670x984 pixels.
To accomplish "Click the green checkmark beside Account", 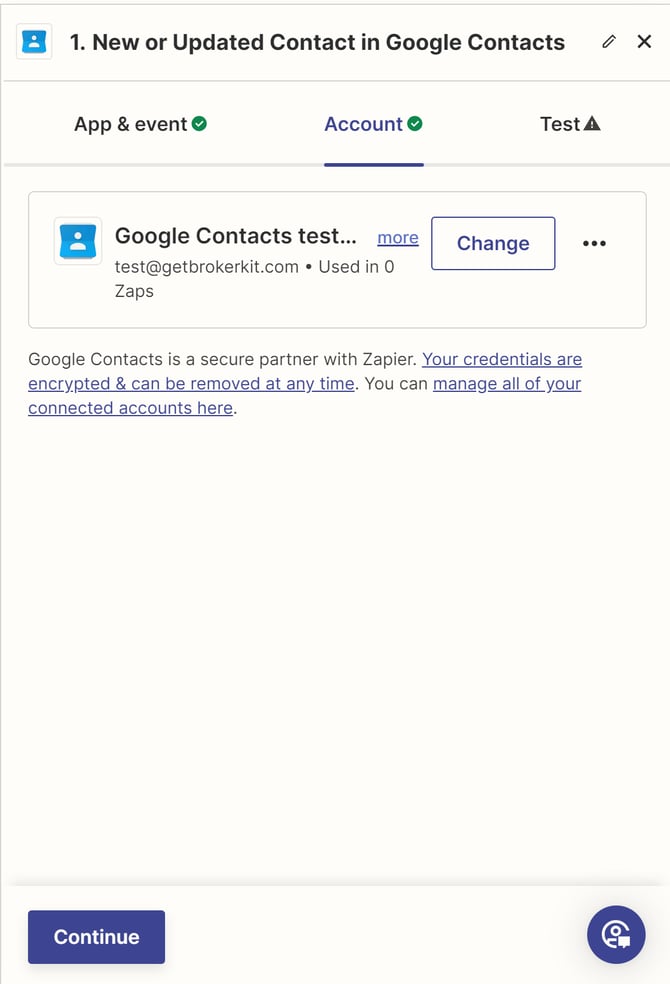I will [415, 124].
